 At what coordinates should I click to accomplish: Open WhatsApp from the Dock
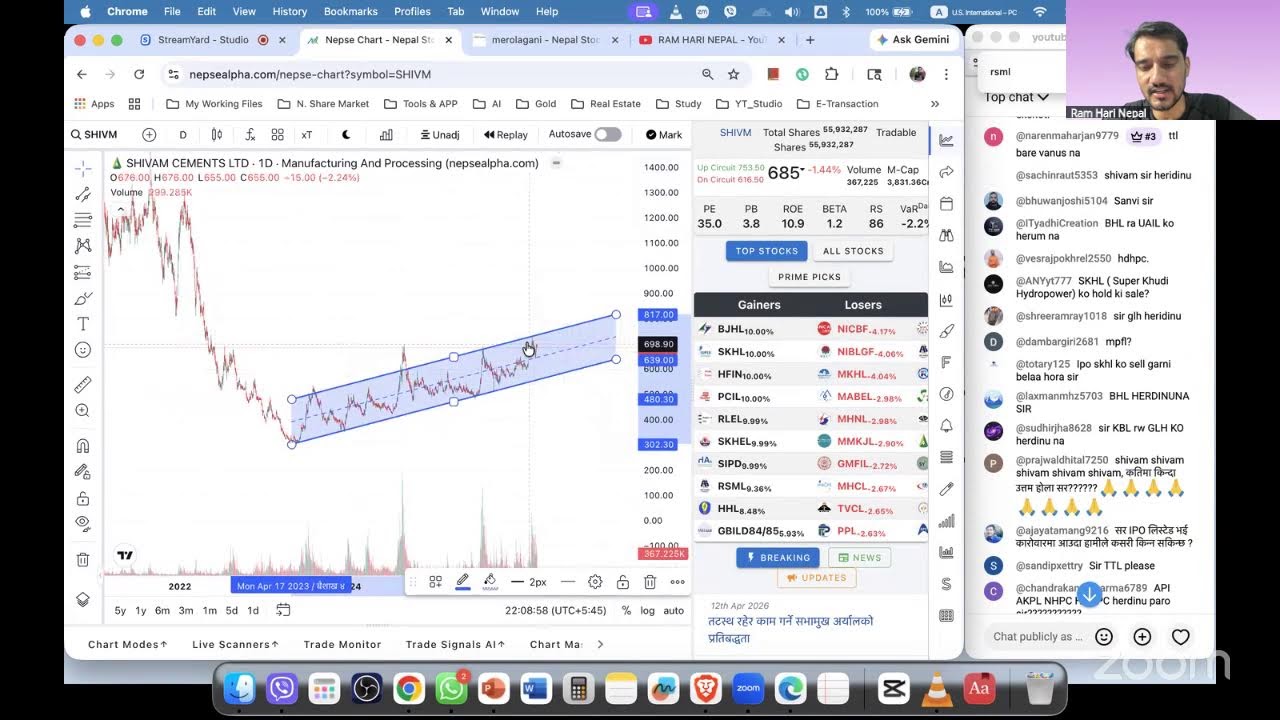coord(451,689)
